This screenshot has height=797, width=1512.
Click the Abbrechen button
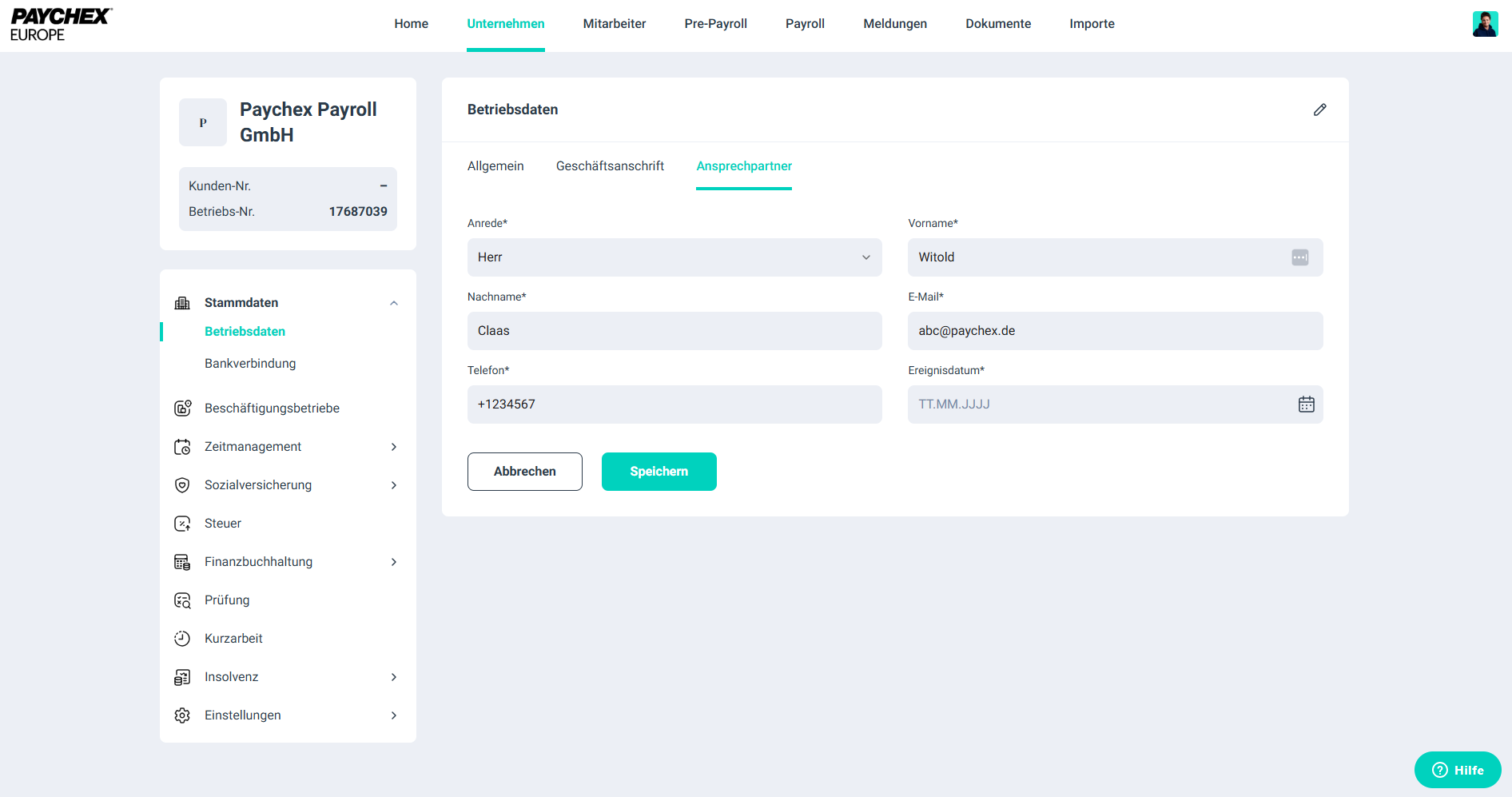coord(524,472)
